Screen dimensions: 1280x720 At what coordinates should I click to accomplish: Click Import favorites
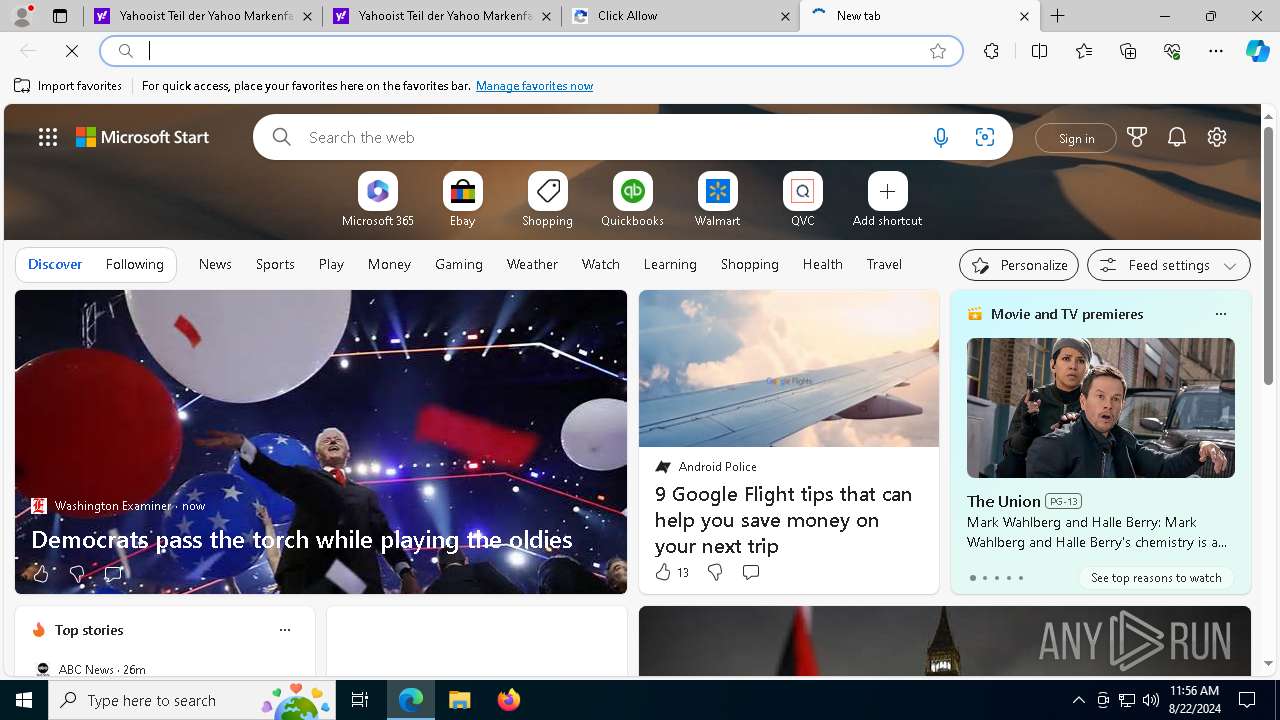(x=68, y=86)
